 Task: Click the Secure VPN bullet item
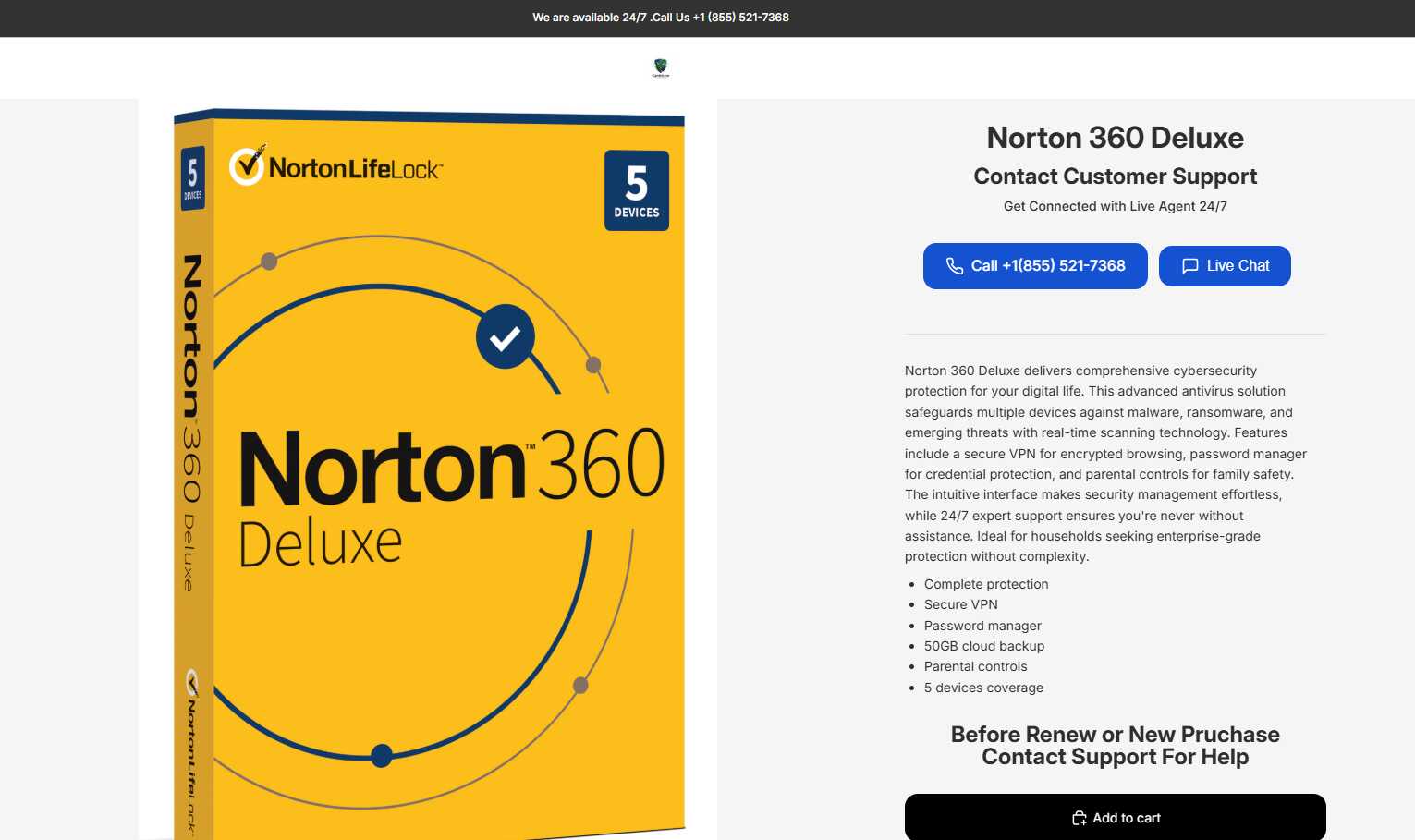(x=961, y=604)
